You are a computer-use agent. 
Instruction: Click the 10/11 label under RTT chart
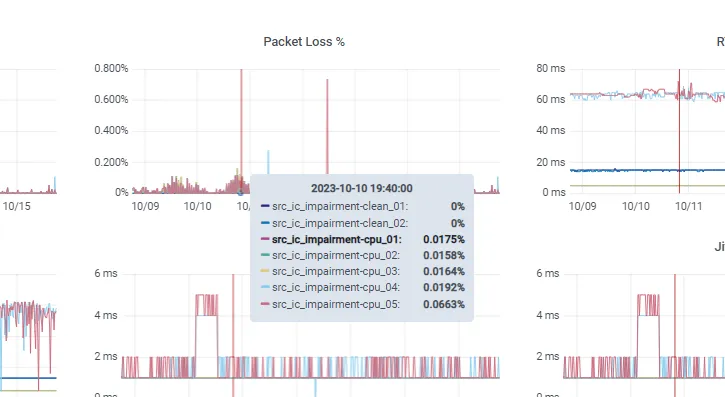pyautogui.click(x=688, y=206)
